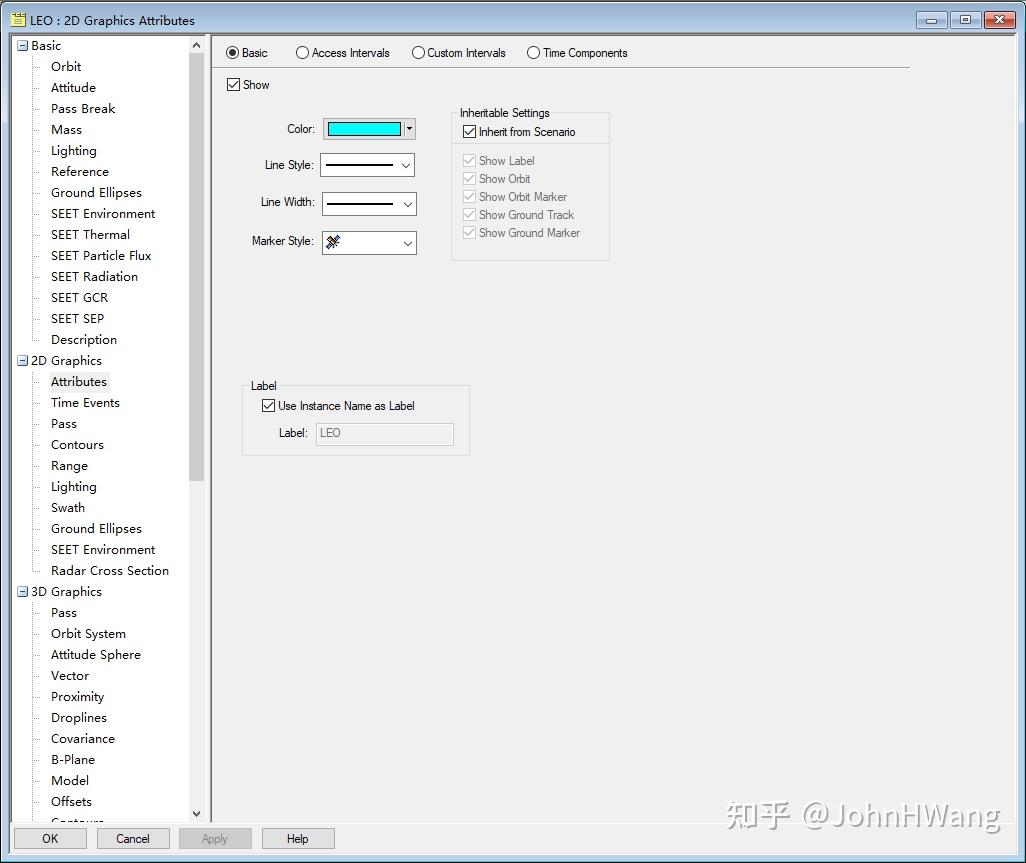Uncheck Inherit from Scenario
Screen dimensions: 1026x863
click(x=469, y=132)
